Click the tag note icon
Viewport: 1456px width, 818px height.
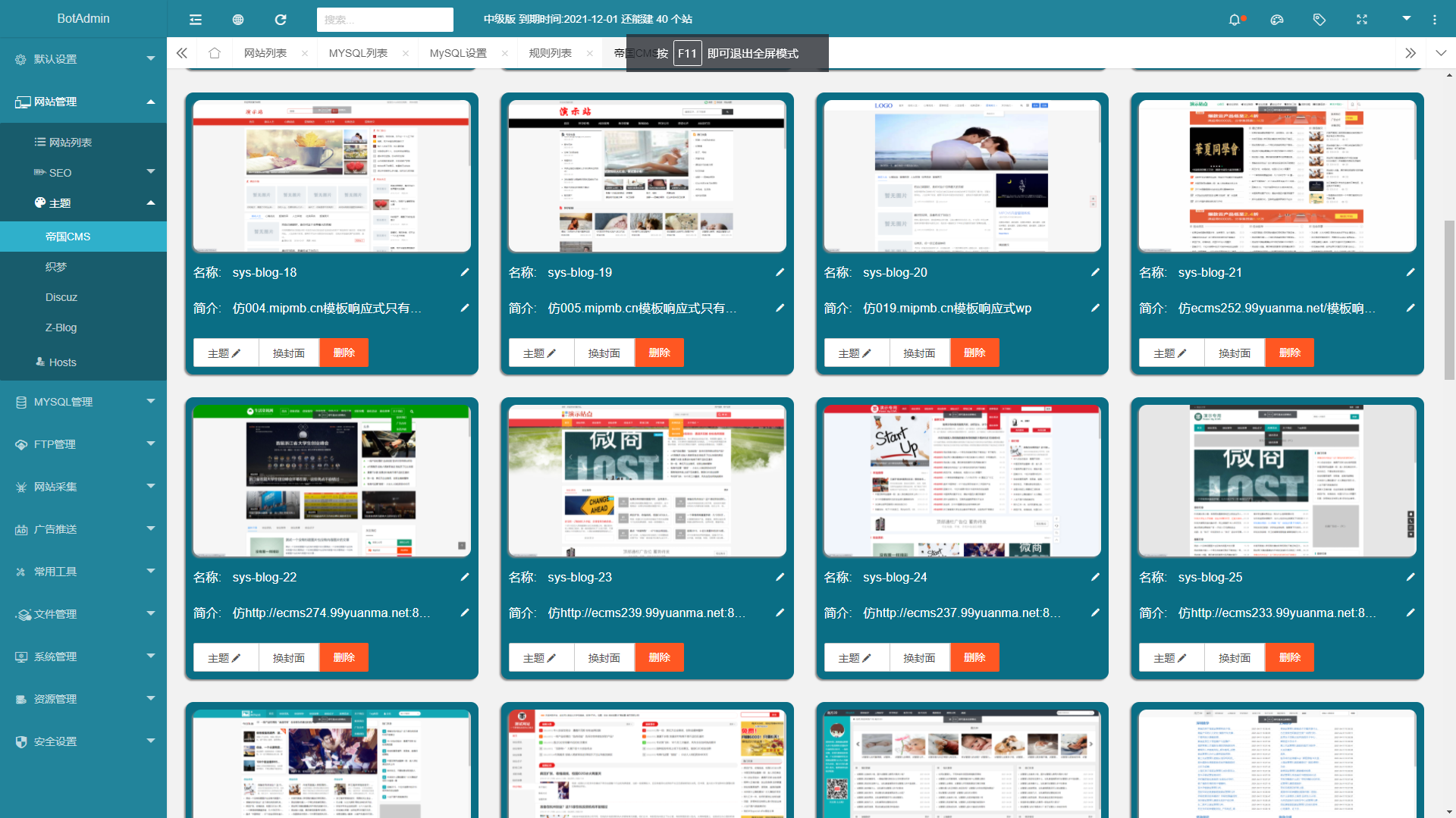coord(1319,20)
